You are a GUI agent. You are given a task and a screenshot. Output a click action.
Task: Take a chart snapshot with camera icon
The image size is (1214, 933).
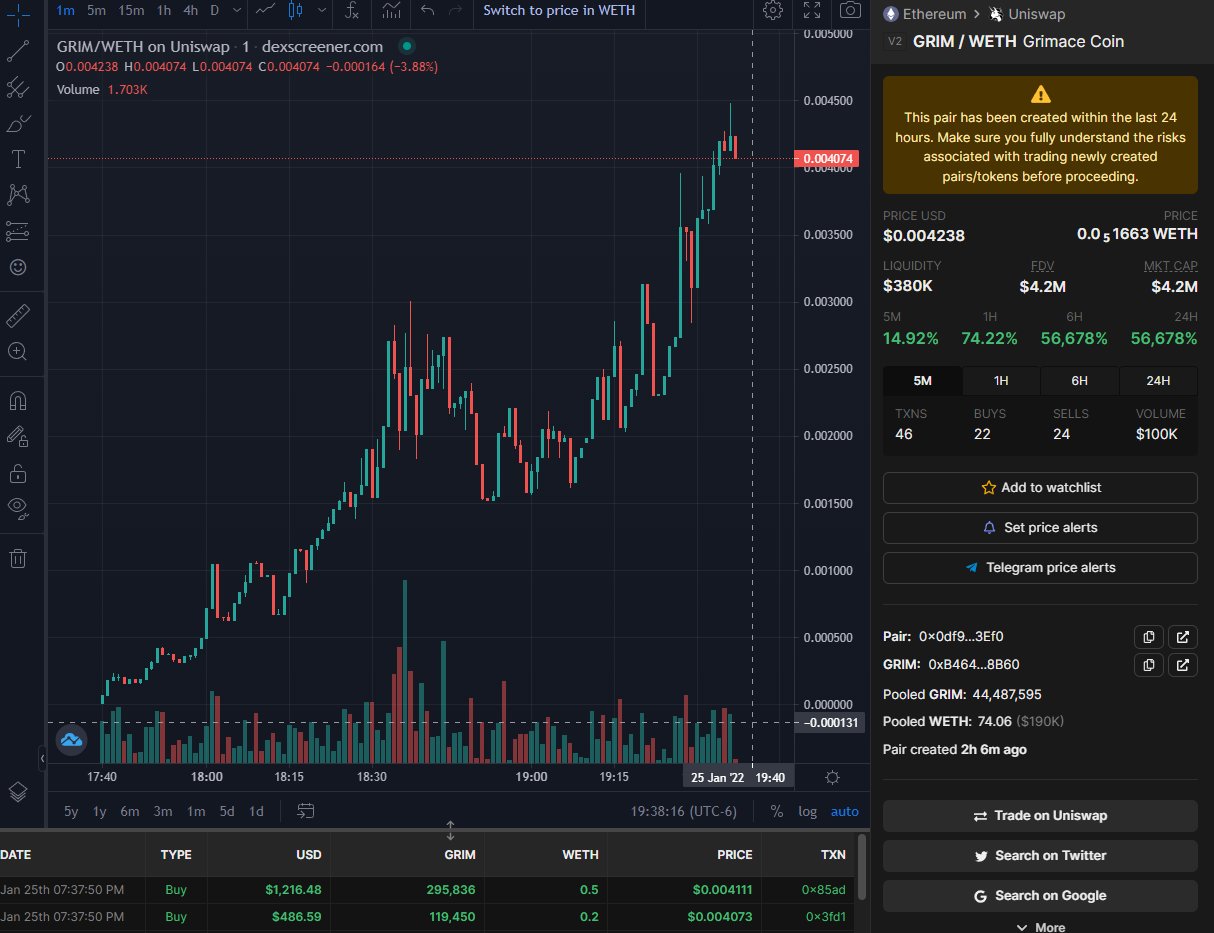pos(850,11)
